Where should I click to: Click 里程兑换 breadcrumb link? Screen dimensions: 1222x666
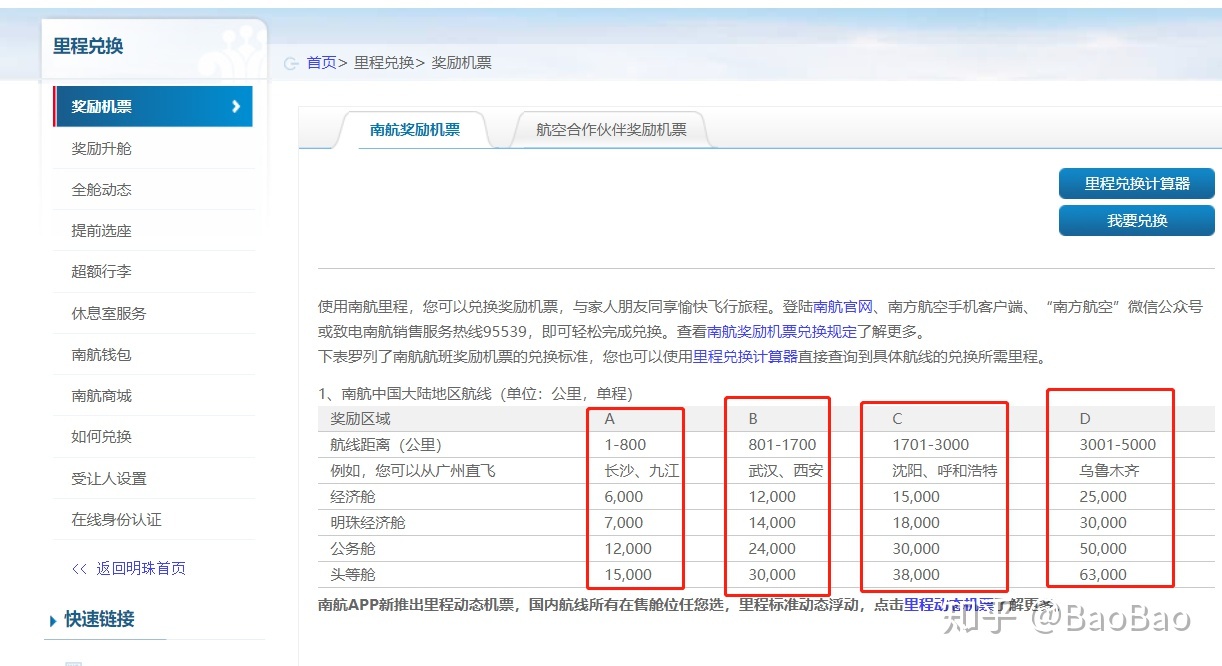(383, 63)
